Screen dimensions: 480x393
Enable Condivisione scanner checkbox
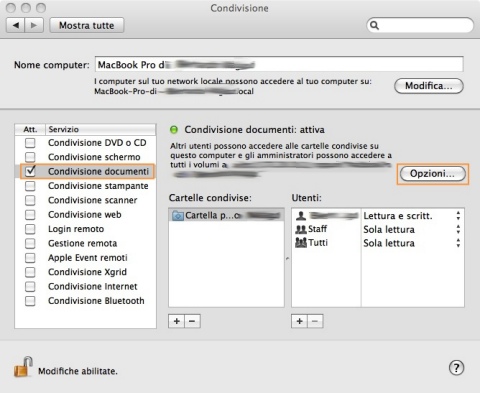[30, 200]
